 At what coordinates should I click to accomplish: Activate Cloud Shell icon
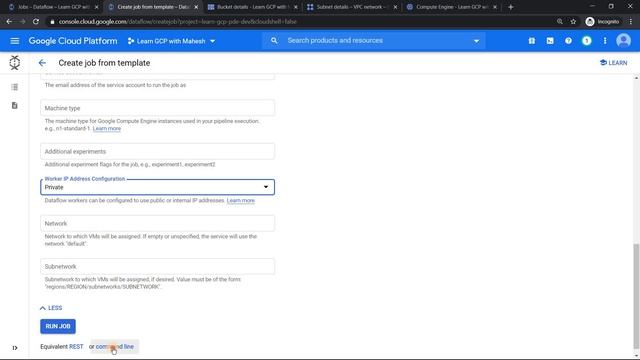(550, 41)
